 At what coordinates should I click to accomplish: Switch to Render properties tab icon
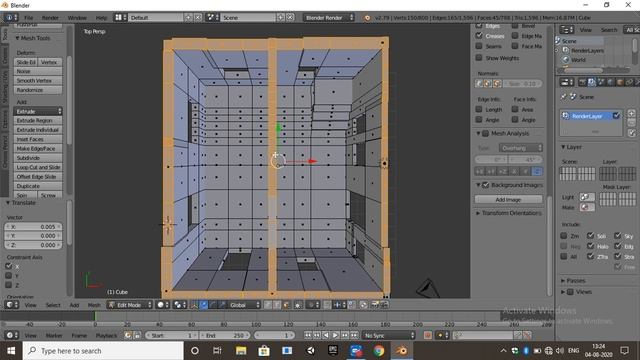582,82
